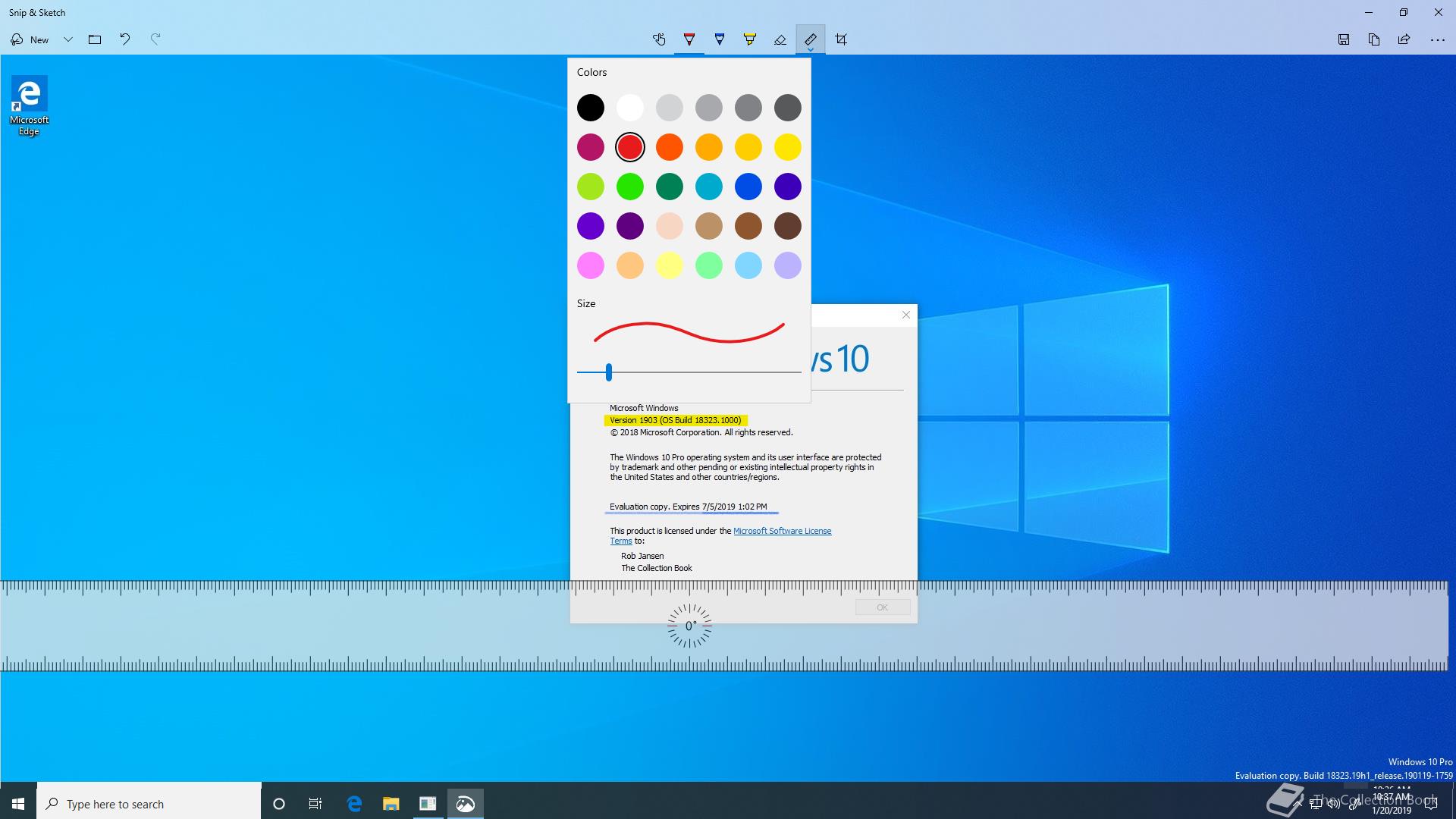
Task: Select the yellow Highlighter tool
Action: tap(750, 39)
